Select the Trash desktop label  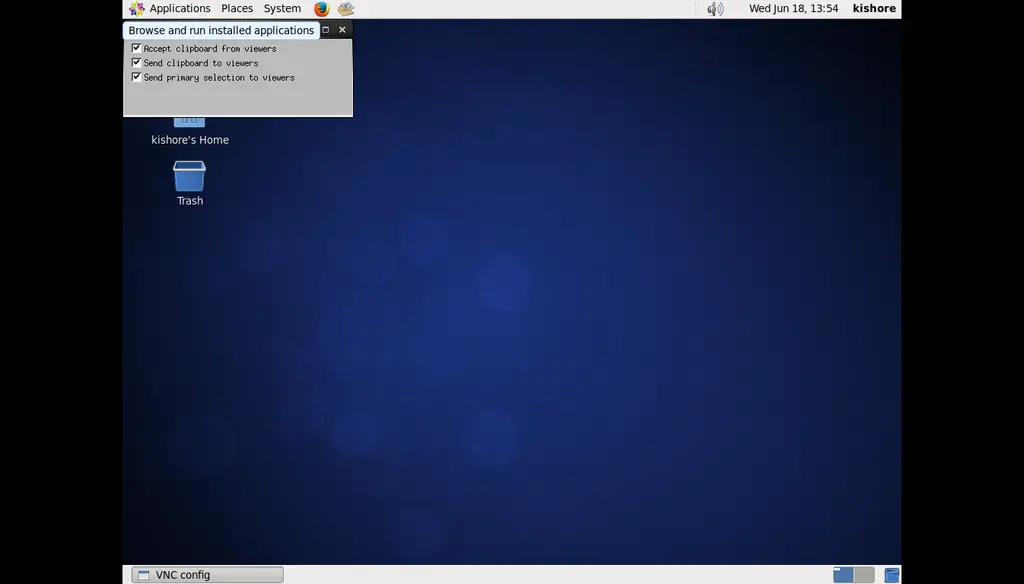point(190,201)
